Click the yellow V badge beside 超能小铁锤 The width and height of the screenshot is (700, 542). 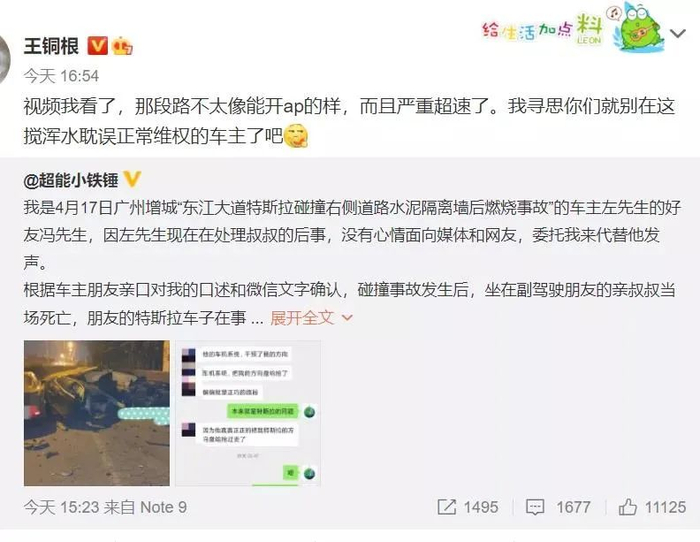click(132, 179)
